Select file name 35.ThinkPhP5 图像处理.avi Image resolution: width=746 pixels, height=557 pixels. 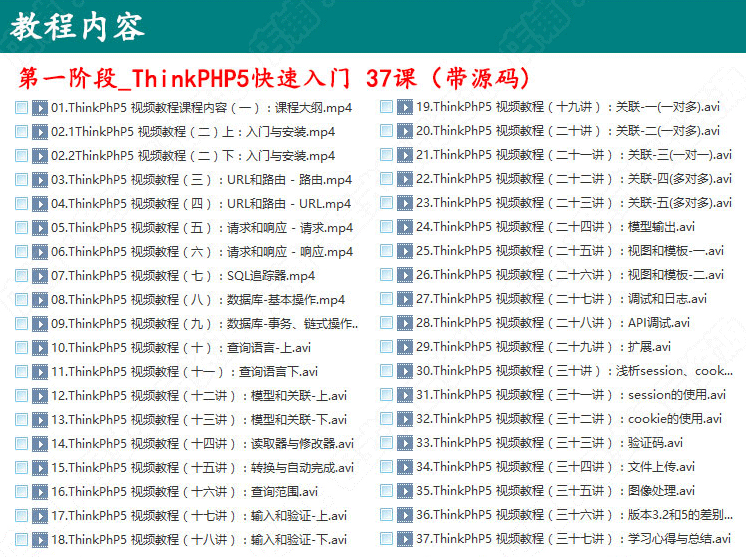[x=555, y=491]
